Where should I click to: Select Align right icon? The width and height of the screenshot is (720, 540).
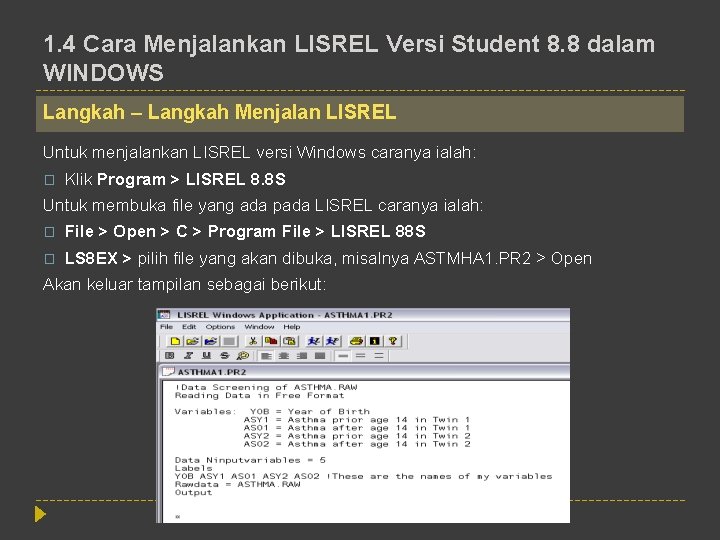point(302,356)
